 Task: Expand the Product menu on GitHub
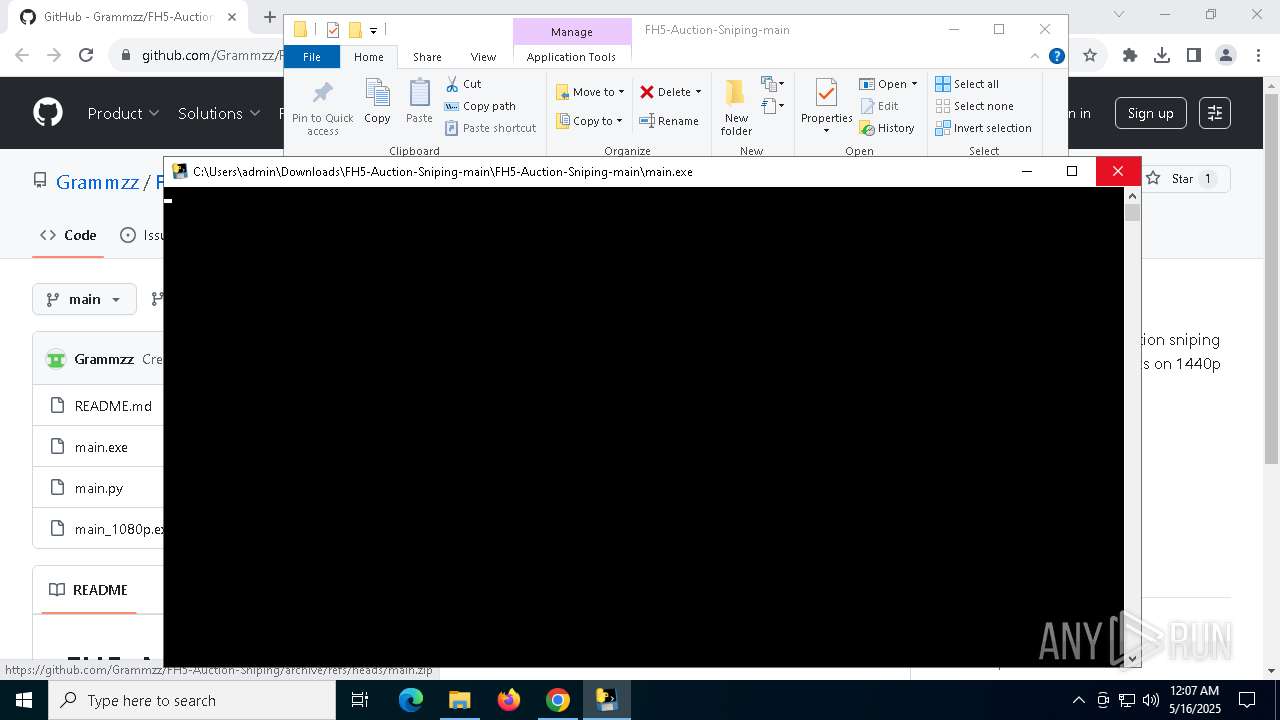pos(123,113)
